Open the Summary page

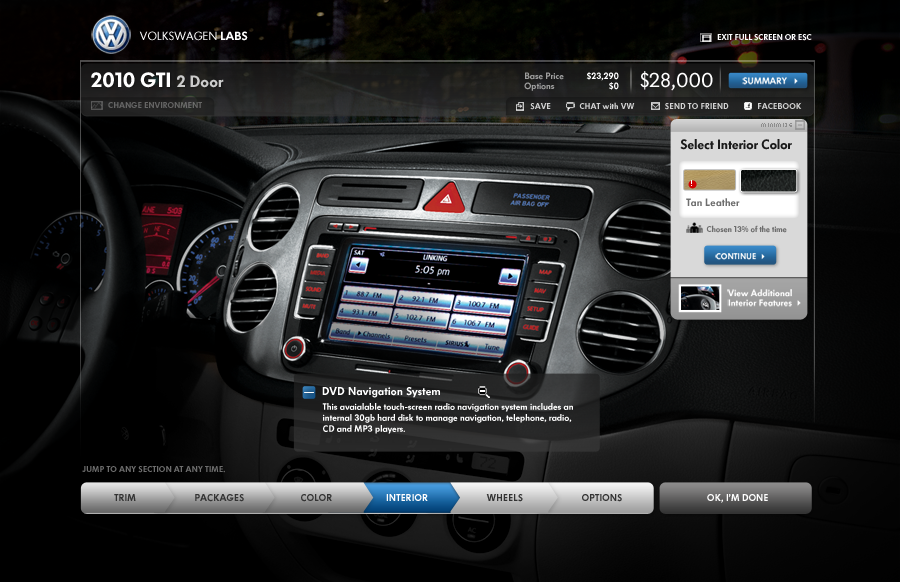point(767,81)
